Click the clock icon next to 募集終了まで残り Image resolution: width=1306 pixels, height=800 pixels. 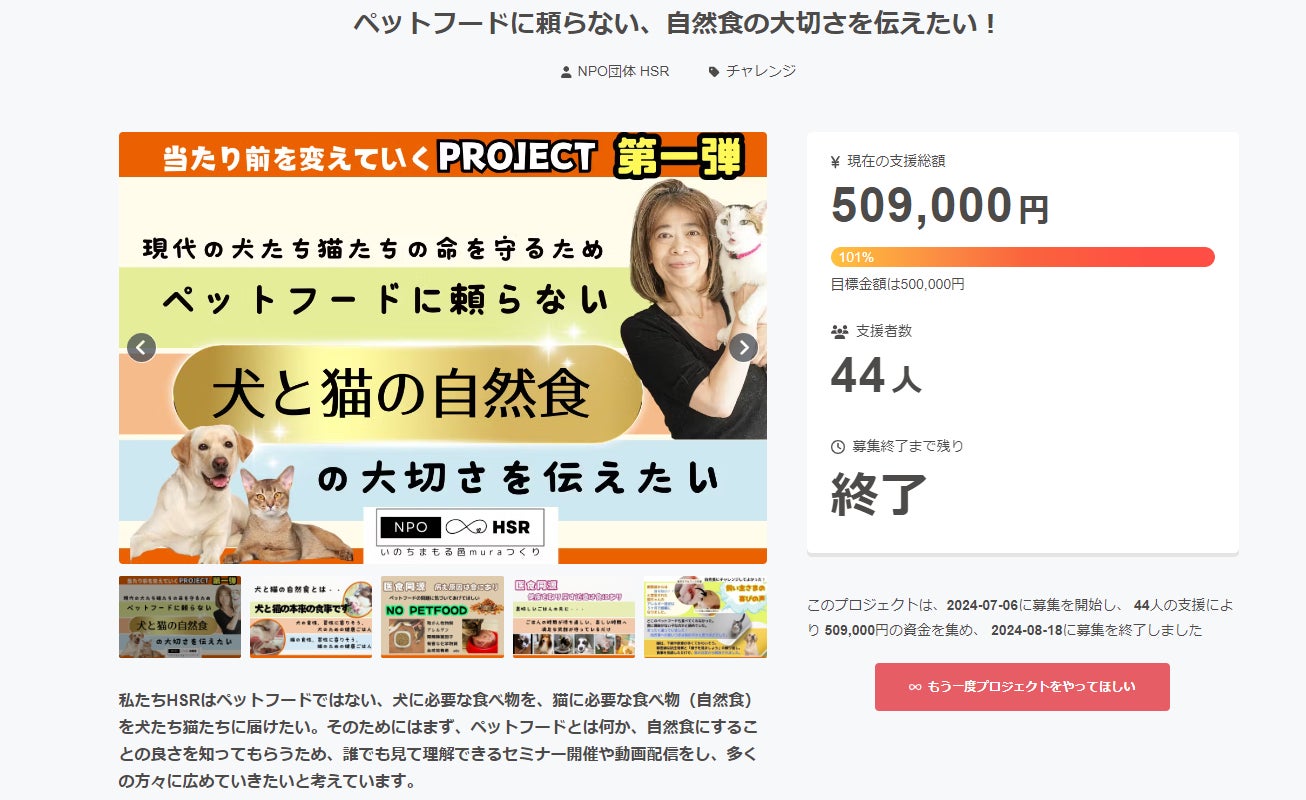pyautogui.click(x=838, y=446)
